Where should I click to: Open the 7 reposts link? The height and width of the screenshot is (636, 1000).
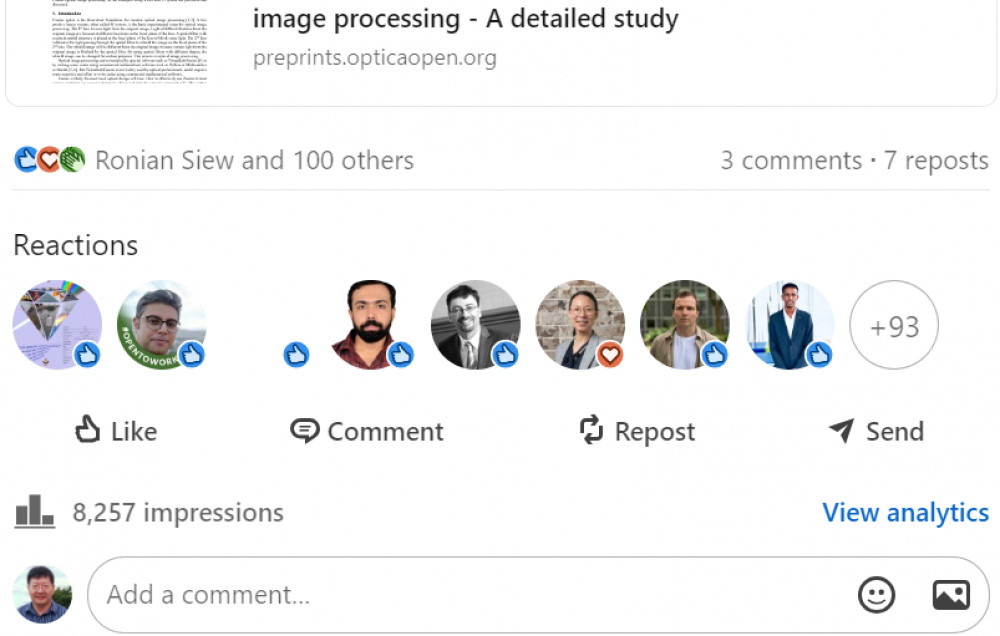936,160
